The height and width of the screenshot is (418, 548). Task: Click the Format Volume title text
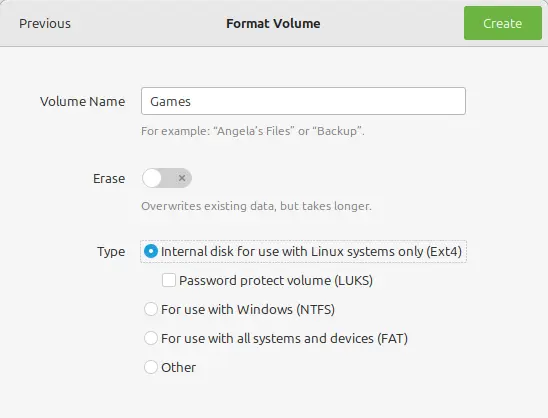click(273, 23)
